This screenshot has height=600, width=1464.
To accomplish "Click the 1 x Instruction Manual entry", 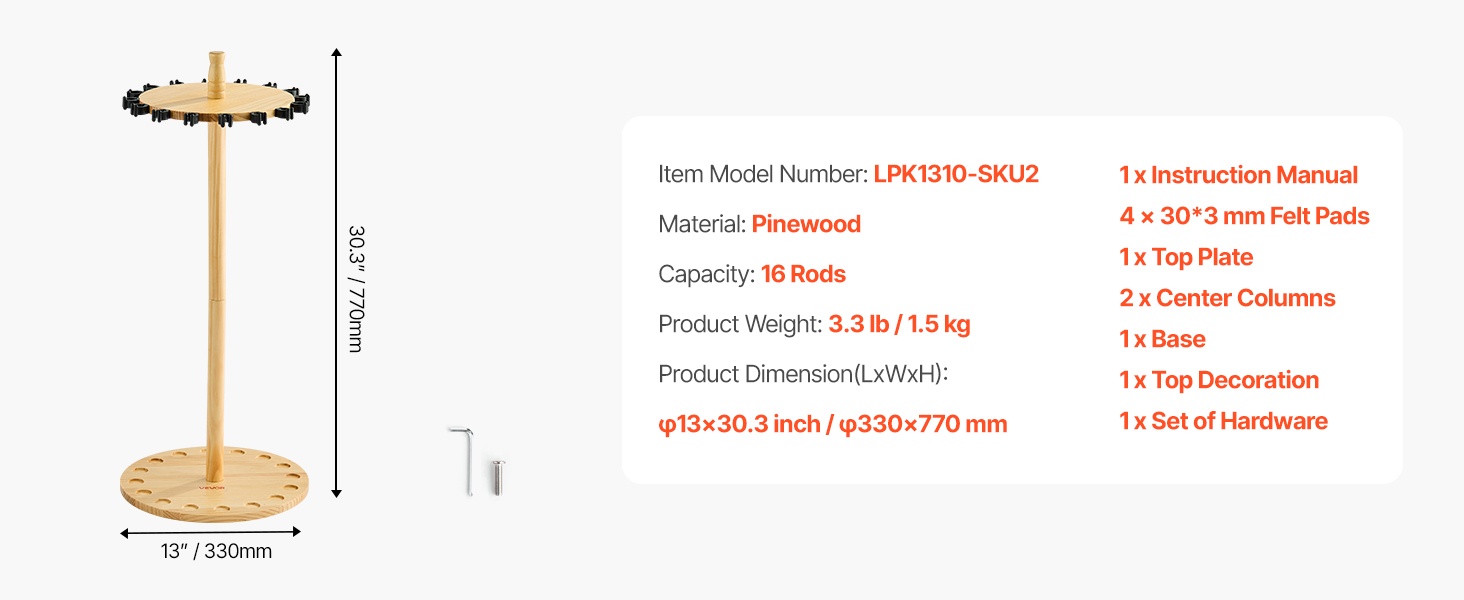I will click(1238, 175).
